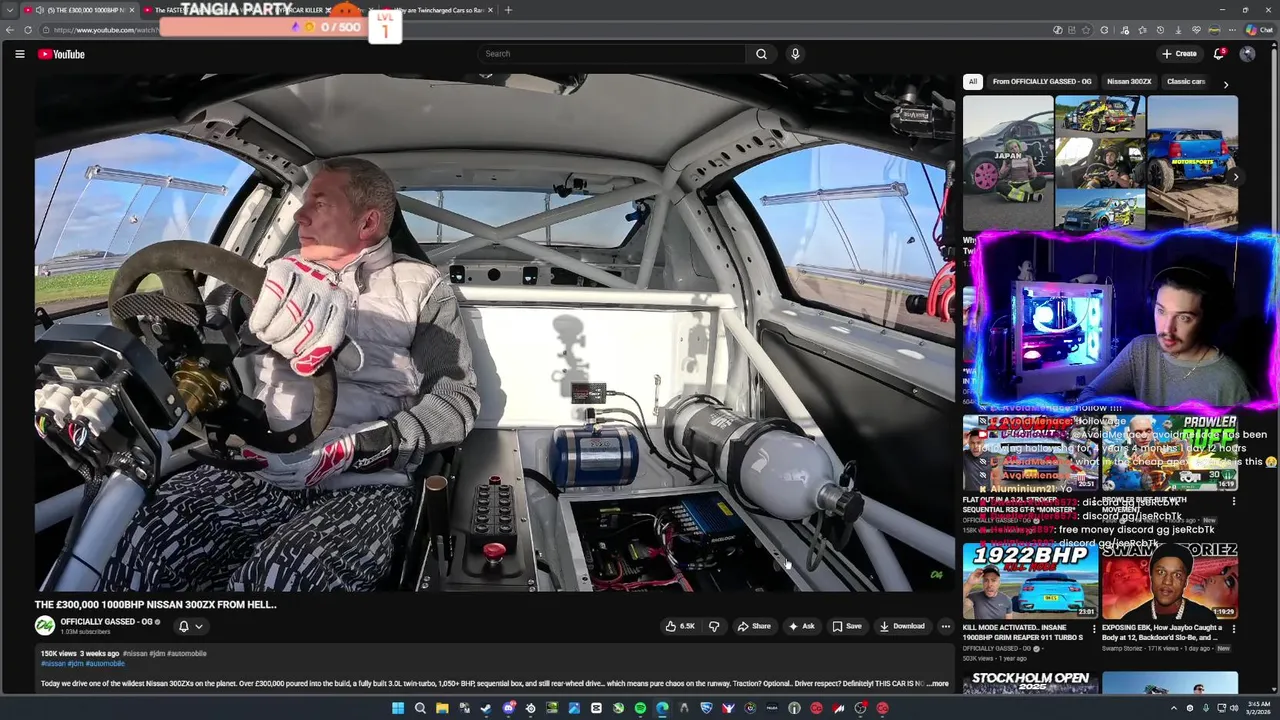Image resolution: width=1280 pixels, height=720 pixels.
Task: Open the #nissan hashtag link
Action: 53,664
